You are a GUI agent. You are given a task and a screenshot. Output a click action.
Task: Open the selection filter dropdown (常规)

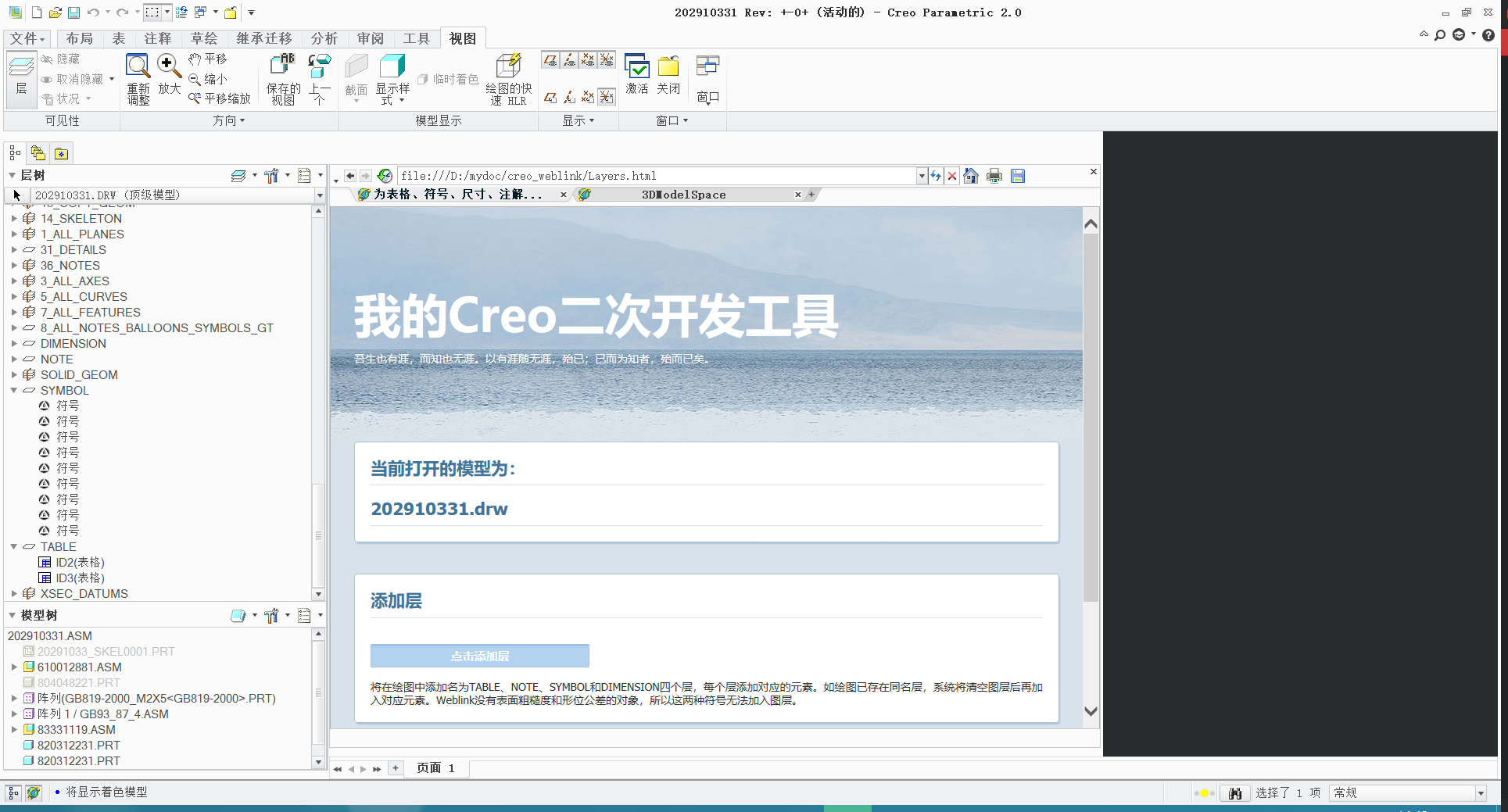pyautogui.click(x=1481, y=793)
